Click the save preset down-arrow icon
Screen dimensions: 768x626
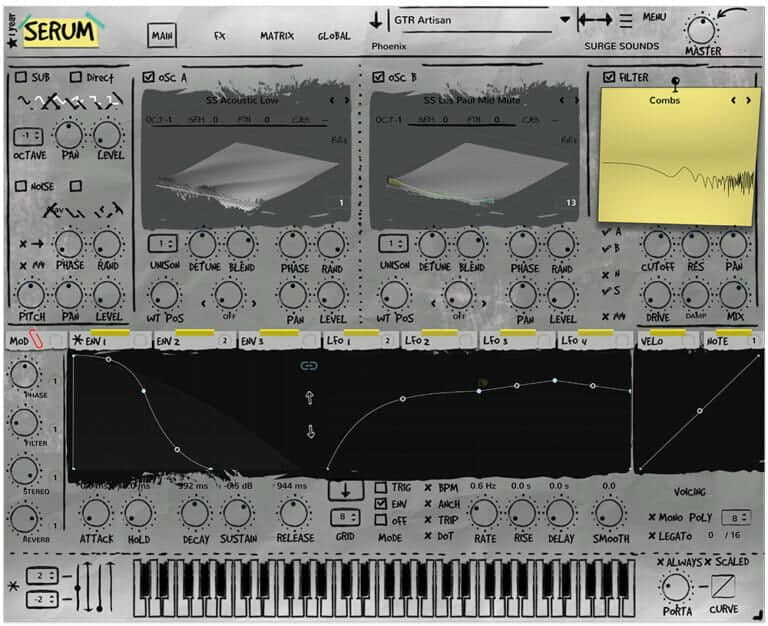click(376, 21)
